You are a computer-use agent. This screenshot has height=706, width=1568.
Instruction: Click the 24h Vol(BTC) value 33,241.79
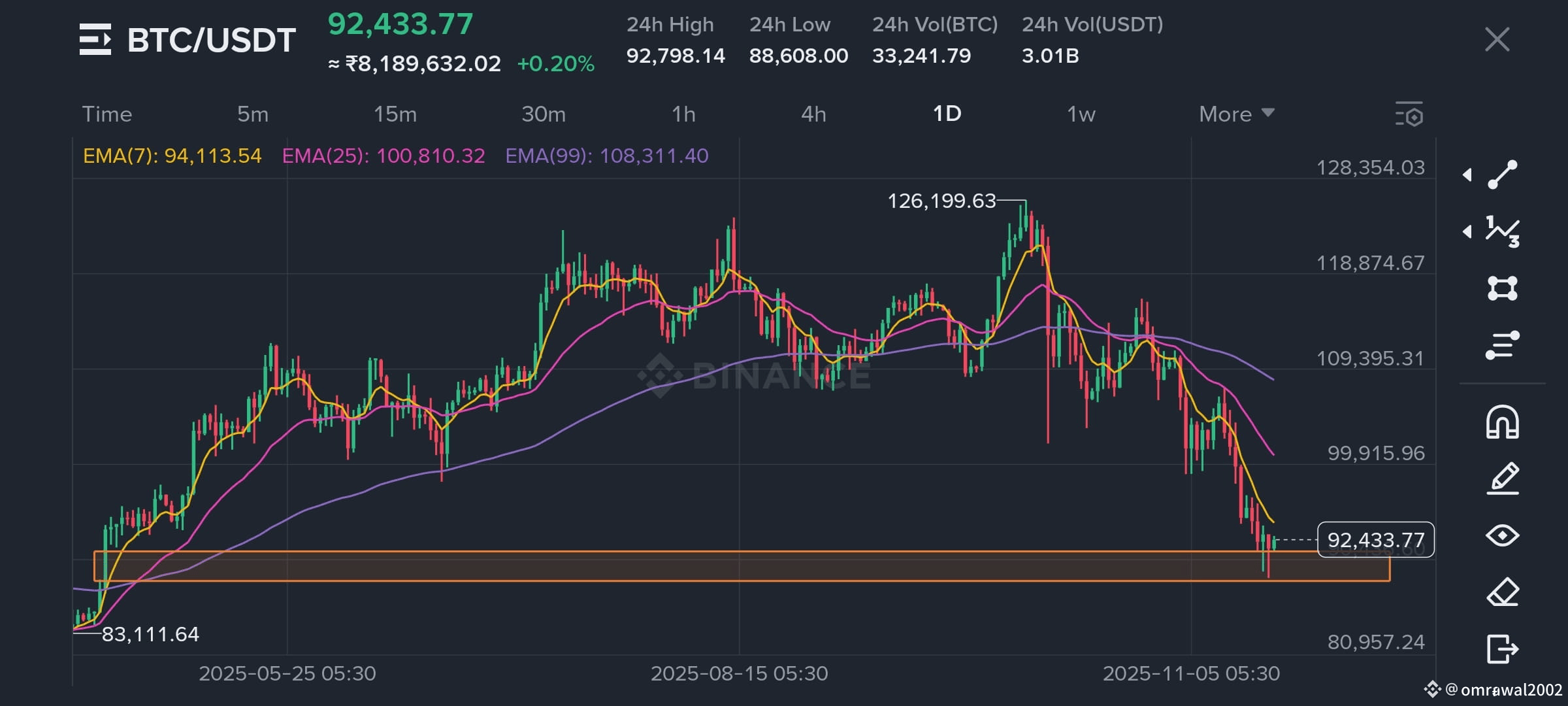click(x=921, y=56)
